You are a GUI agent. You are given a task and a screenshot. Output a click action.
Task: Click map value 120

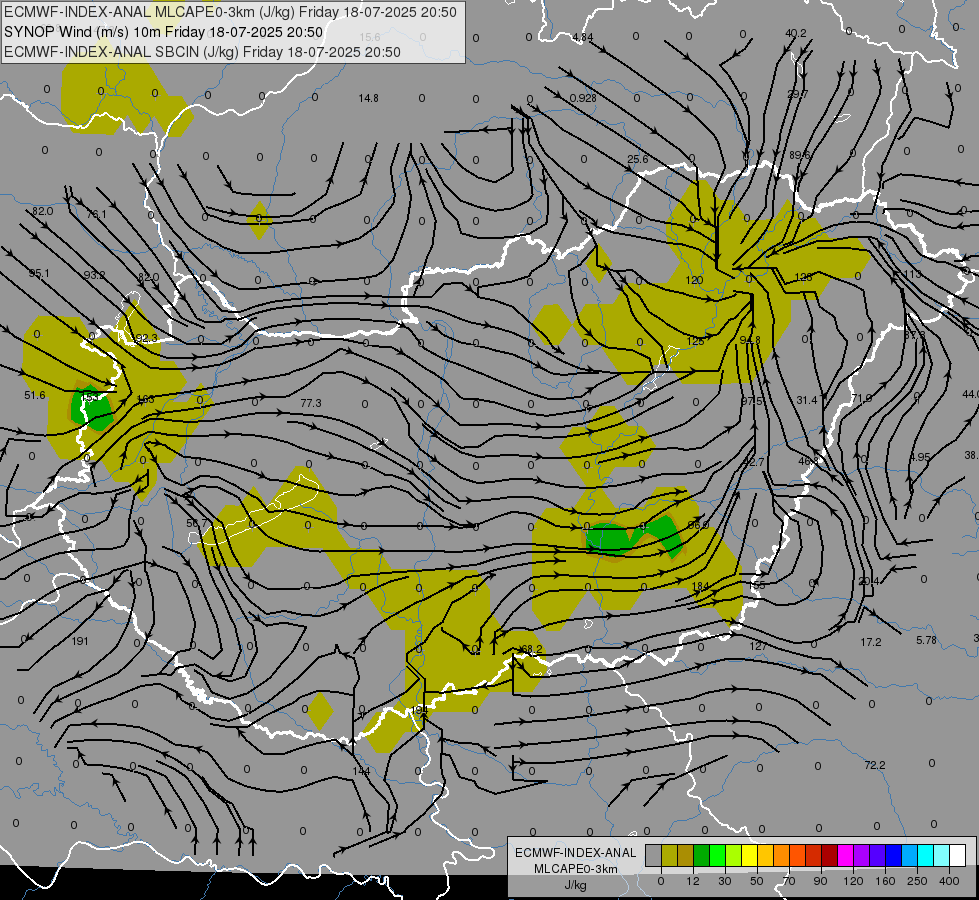(x=694, y=280)
